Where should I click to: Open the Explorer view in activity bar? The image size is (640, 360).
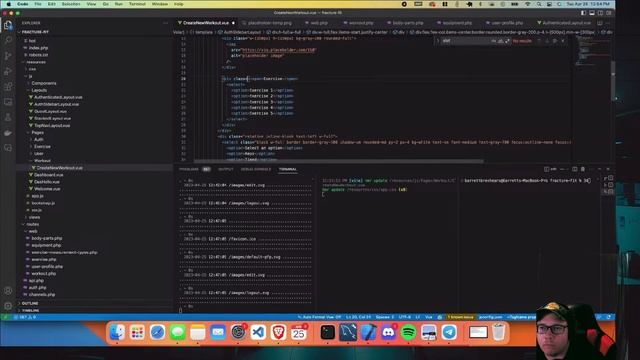click(x=8, y=25)
